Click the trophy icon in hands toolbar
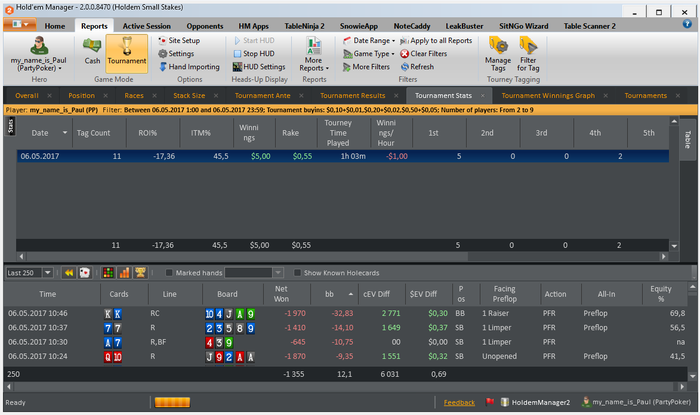The height and width of the screenshot is (415, 700). 140,273
